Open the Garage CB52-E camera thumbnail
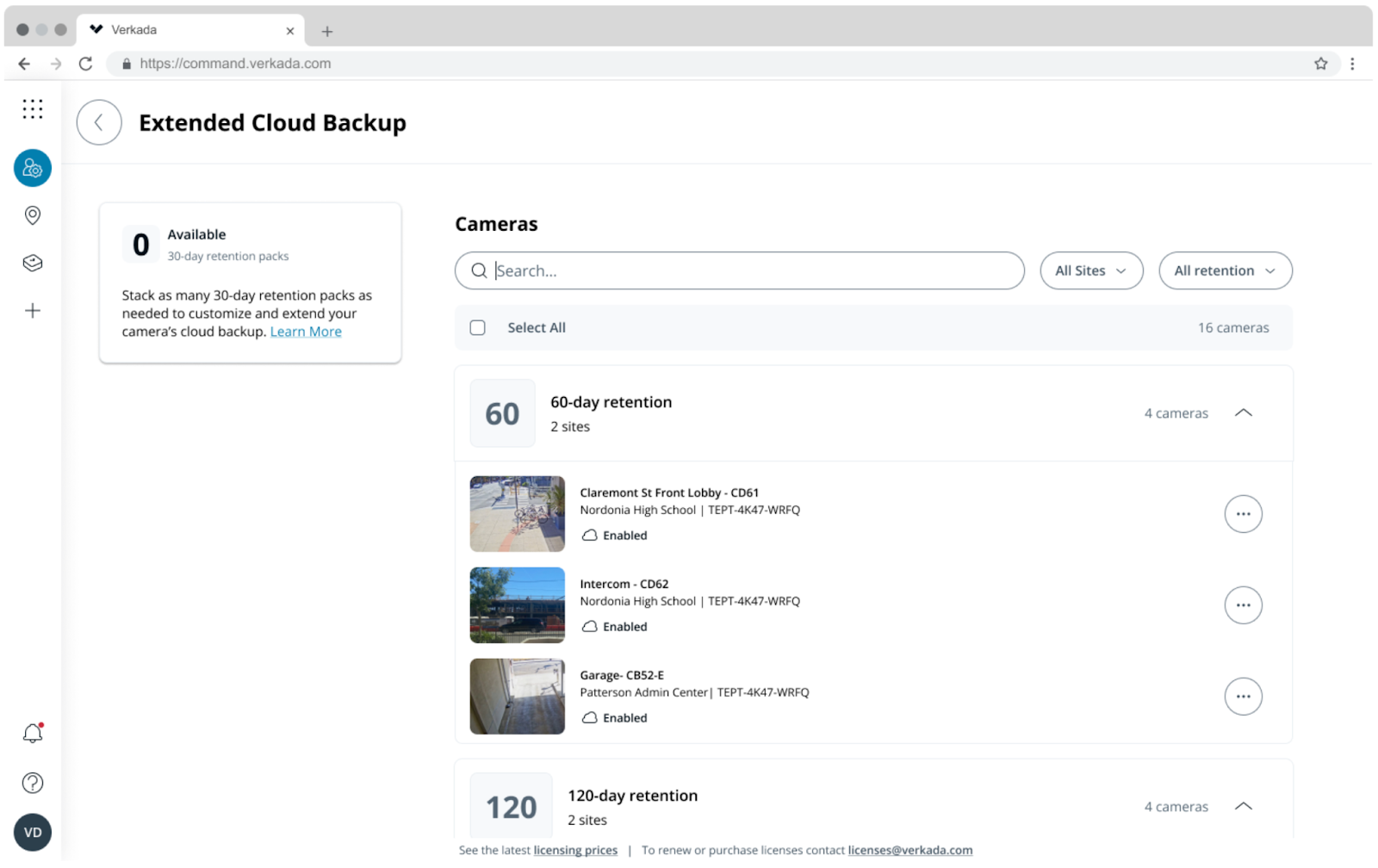This screenshot has height=868, width=1378. tap(517, 697)
